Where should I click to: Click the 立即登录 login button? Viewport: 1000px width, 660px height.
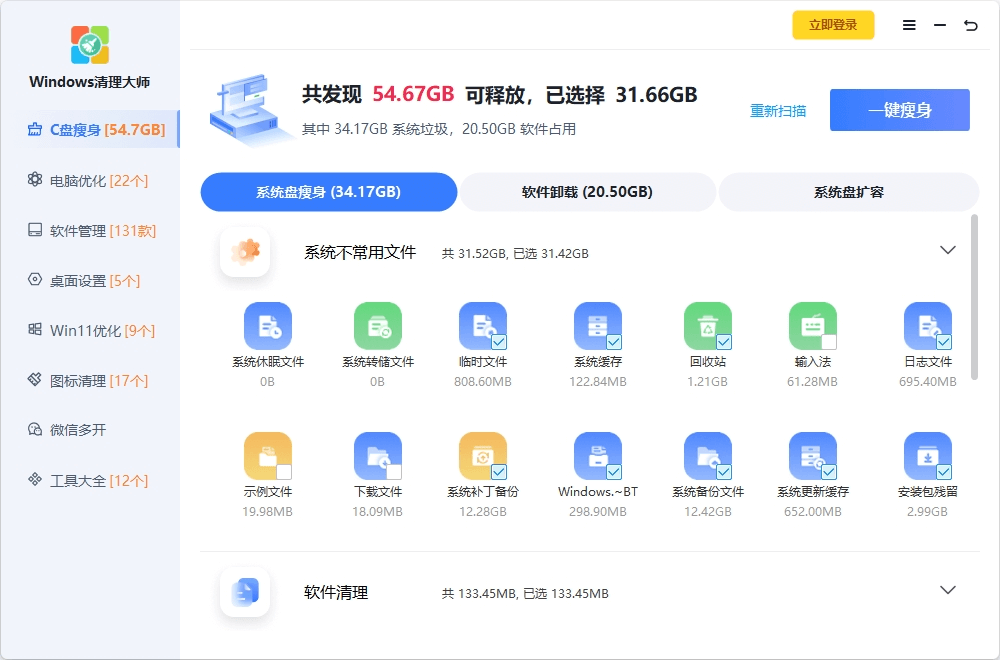pos(833,25)
